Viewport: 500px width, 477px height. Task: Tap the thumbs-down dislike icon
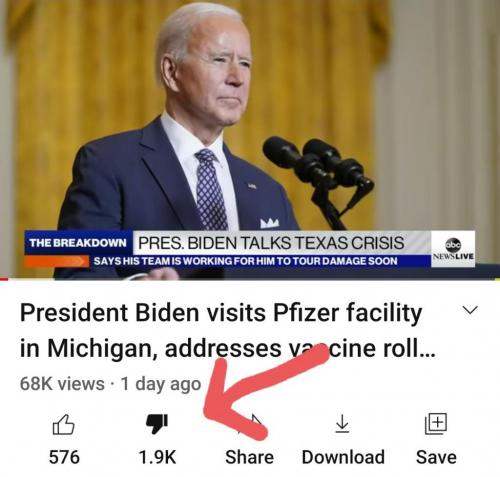tap(157, 424)
